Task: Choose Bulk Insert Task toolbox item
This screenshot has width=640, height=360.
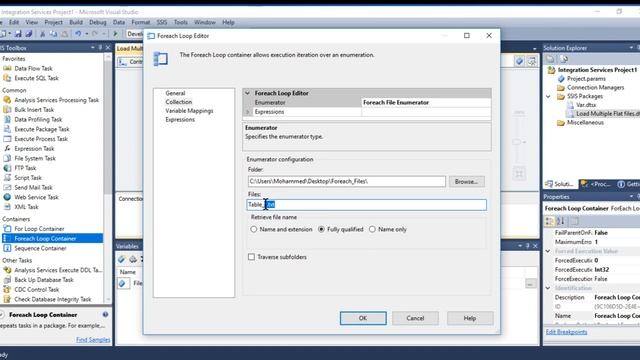Action: (34, 110)
